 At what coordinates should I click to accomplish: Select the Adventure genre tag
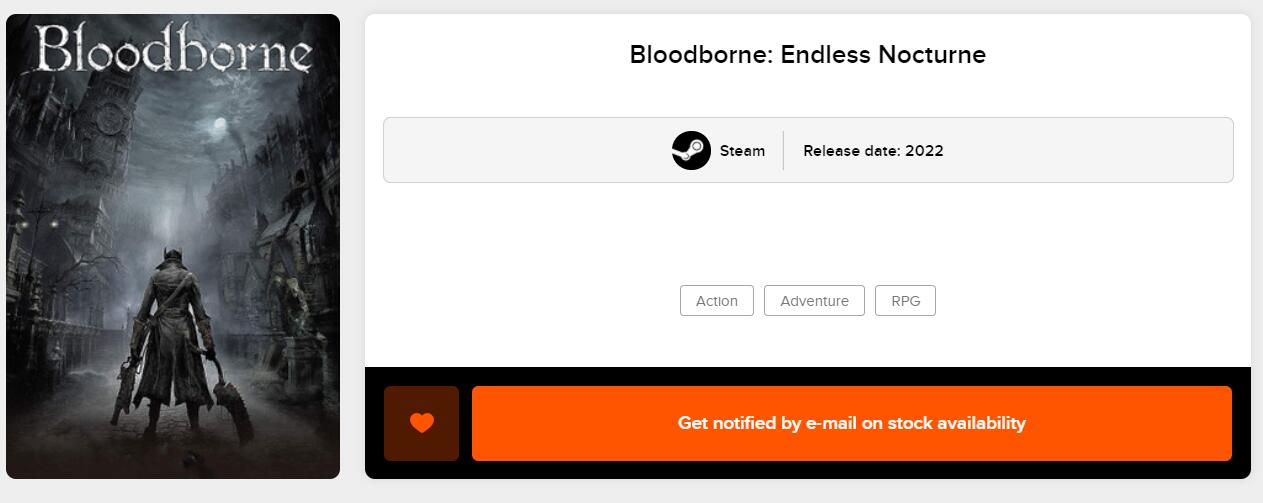[814, 301]
